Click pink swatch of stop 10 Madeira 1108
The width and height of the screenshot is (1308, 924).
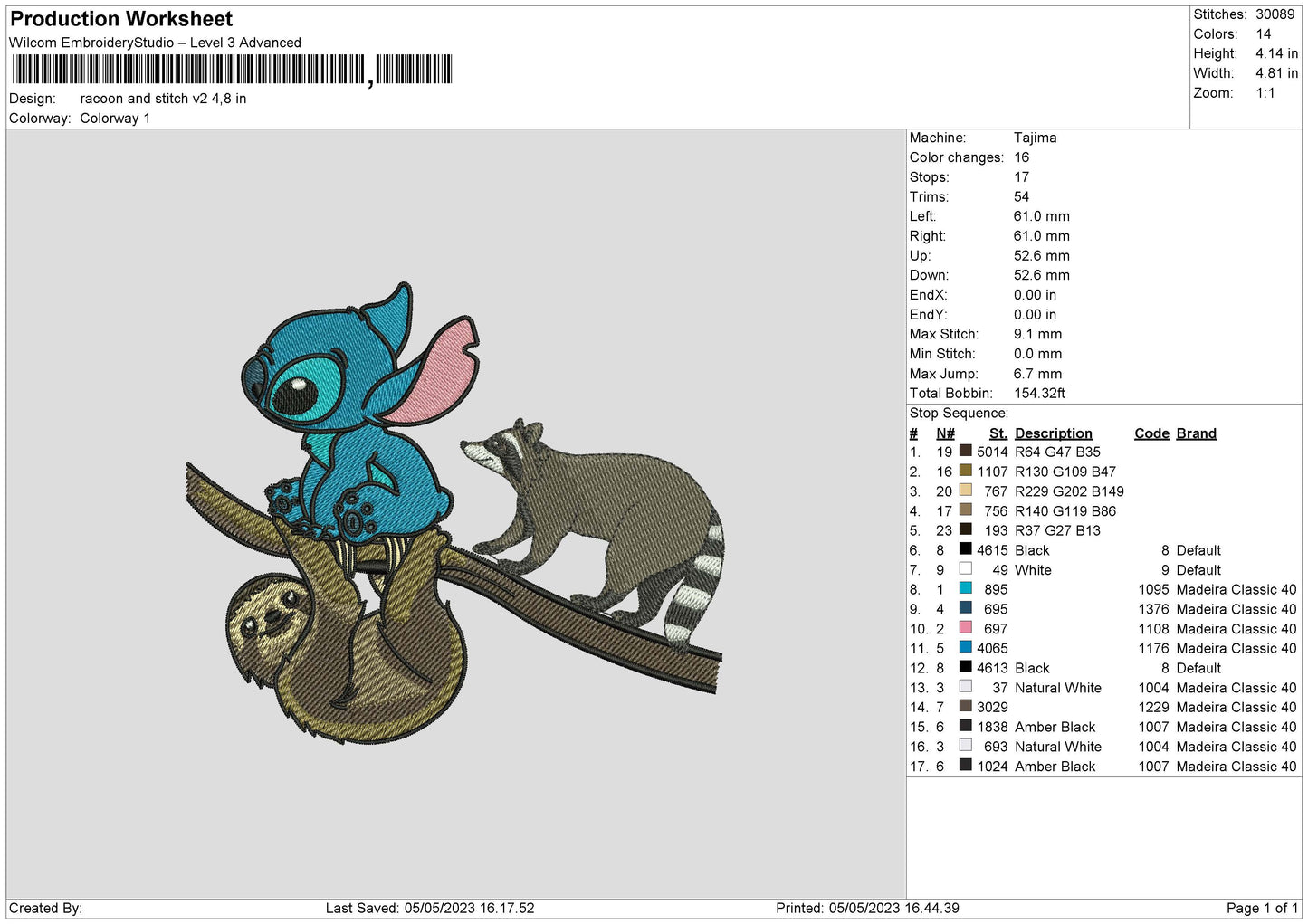pos(965,628)
